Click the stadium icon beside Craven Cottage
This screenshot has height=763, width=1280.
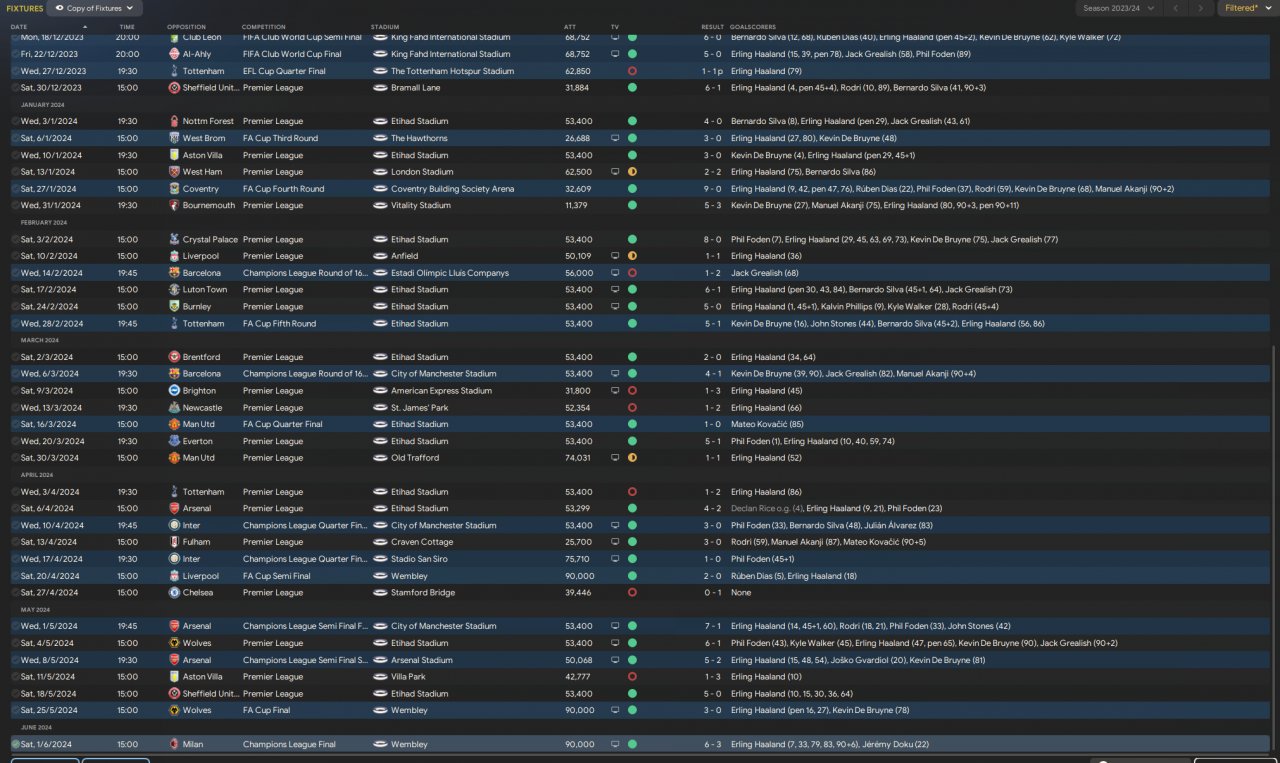[380, 542]
